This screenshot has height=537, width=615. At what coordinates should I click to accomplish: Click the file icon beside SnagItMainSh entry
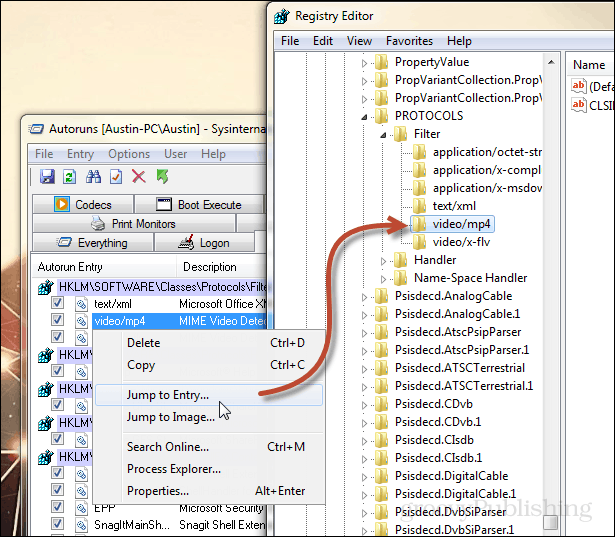[x=81, y=524]
